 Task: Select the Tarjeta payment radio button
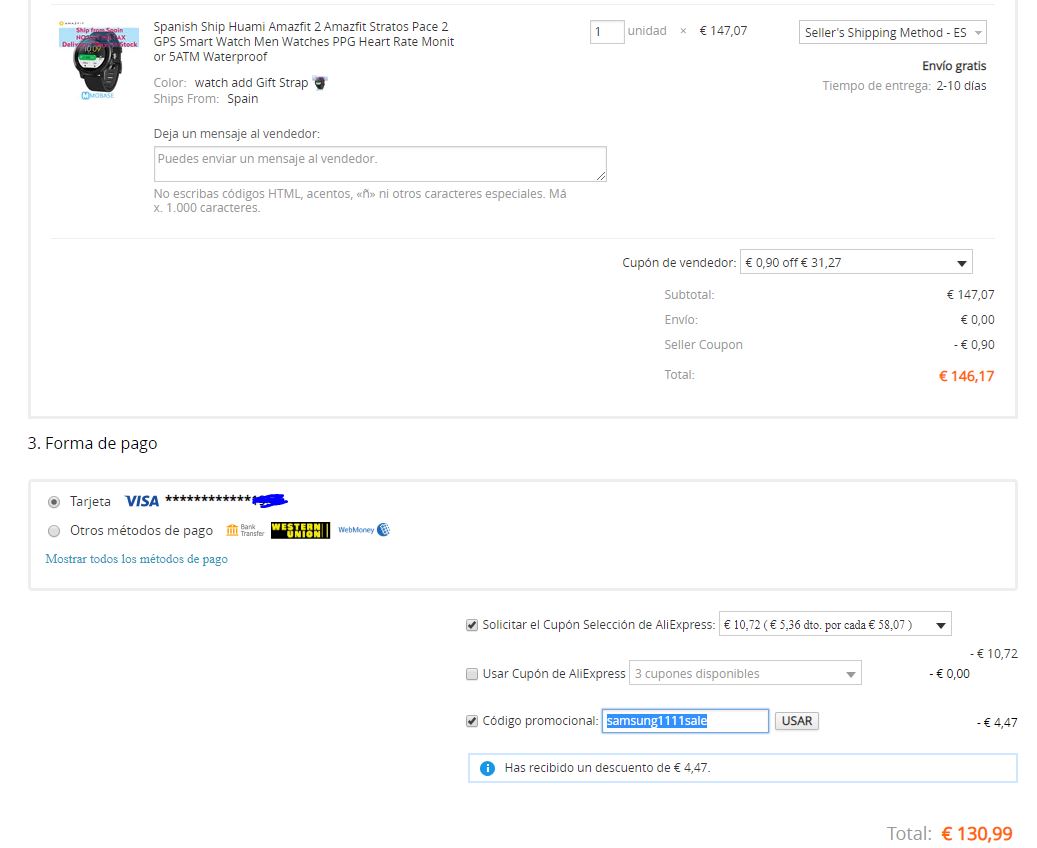coord(54,502)
